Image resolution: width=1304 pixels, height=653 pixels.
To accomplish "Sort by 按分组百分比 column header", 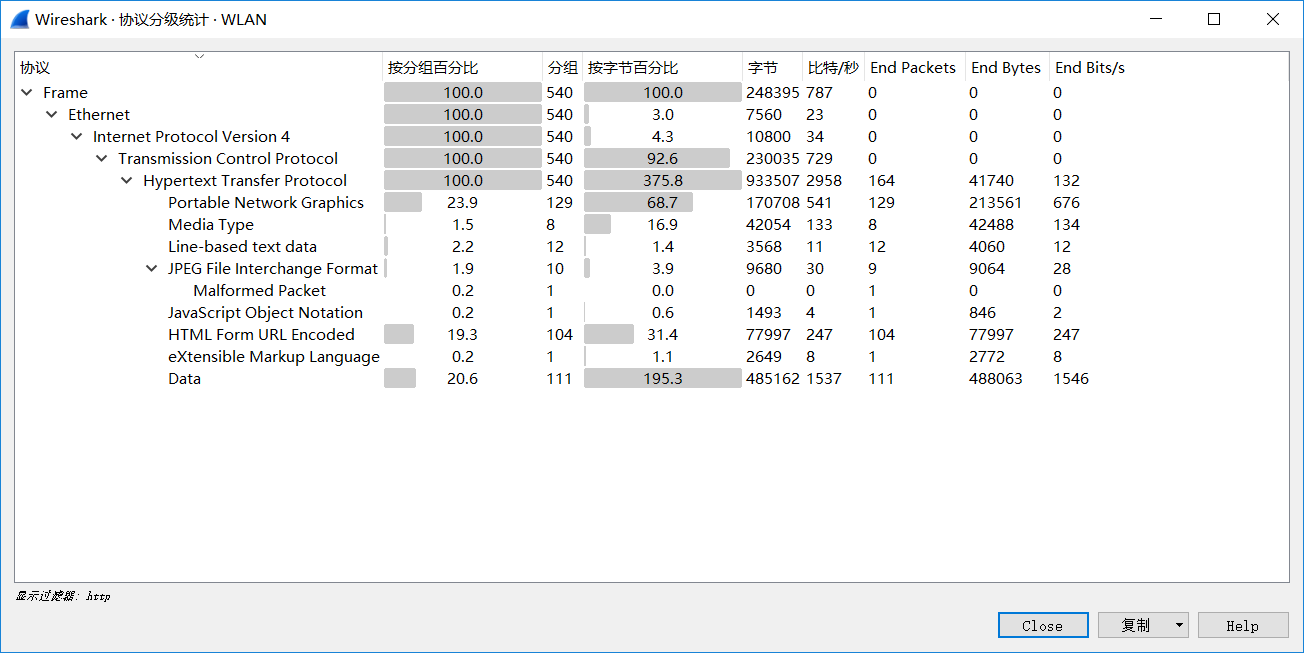I will click(463, 68).
